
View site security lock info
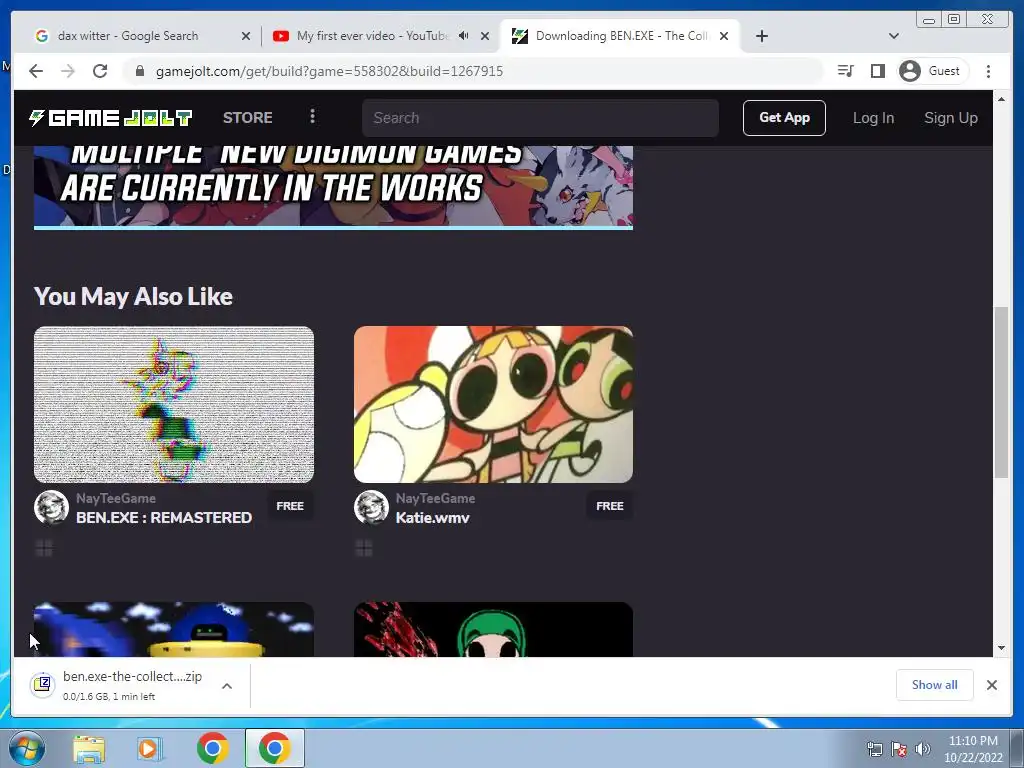click(139, 71)
